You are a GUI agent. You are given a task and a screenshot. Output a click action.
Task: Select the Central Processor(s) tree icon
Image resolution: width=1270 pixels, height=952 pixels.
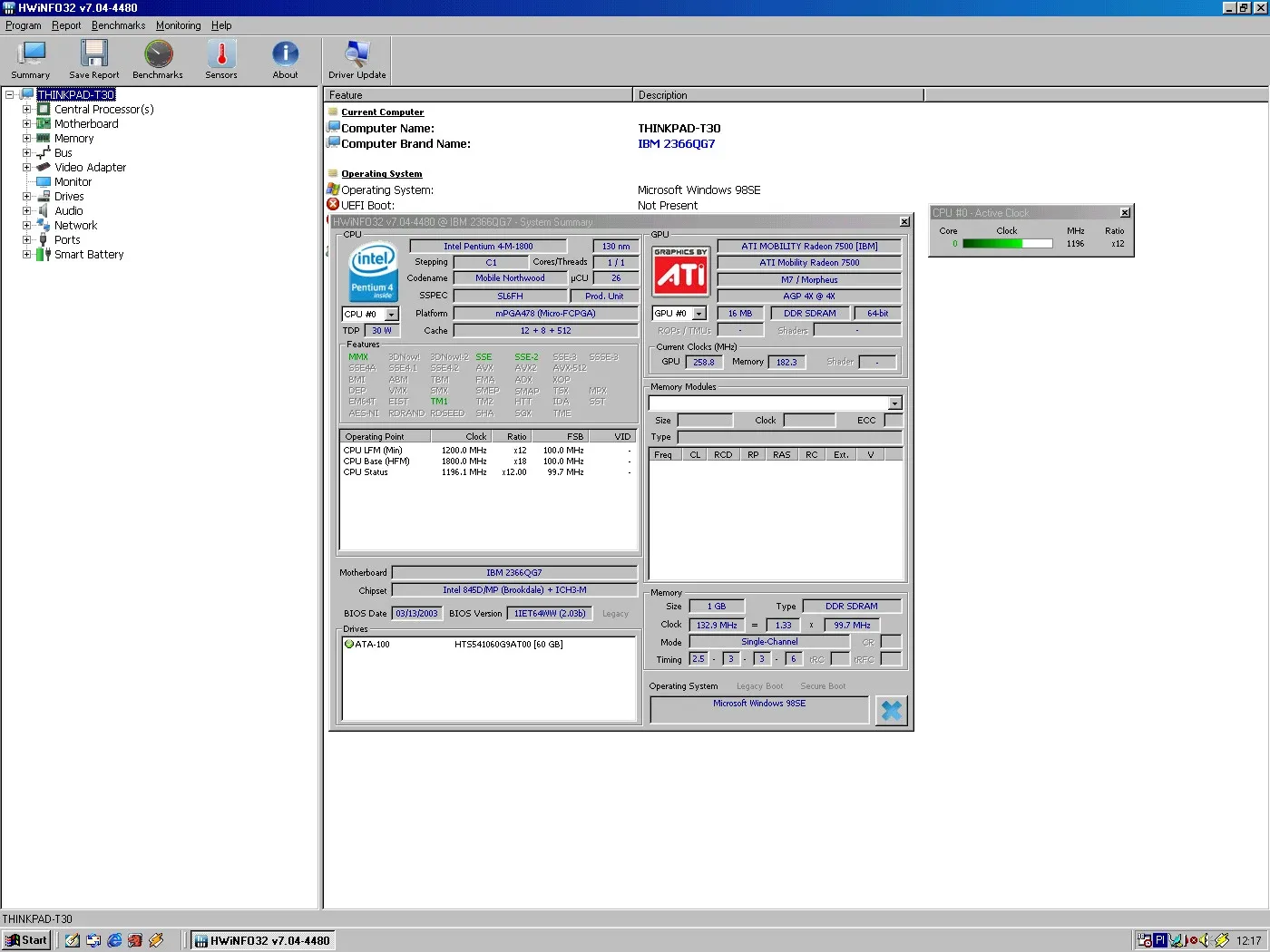44,109
